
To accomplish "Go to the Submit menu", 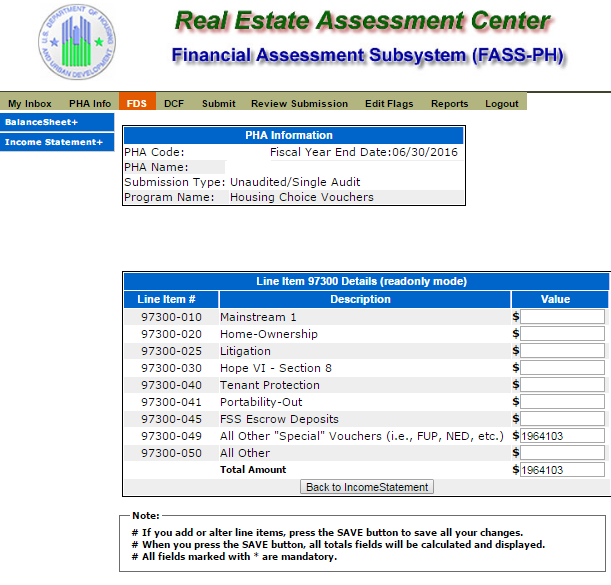I will [218, 103].
